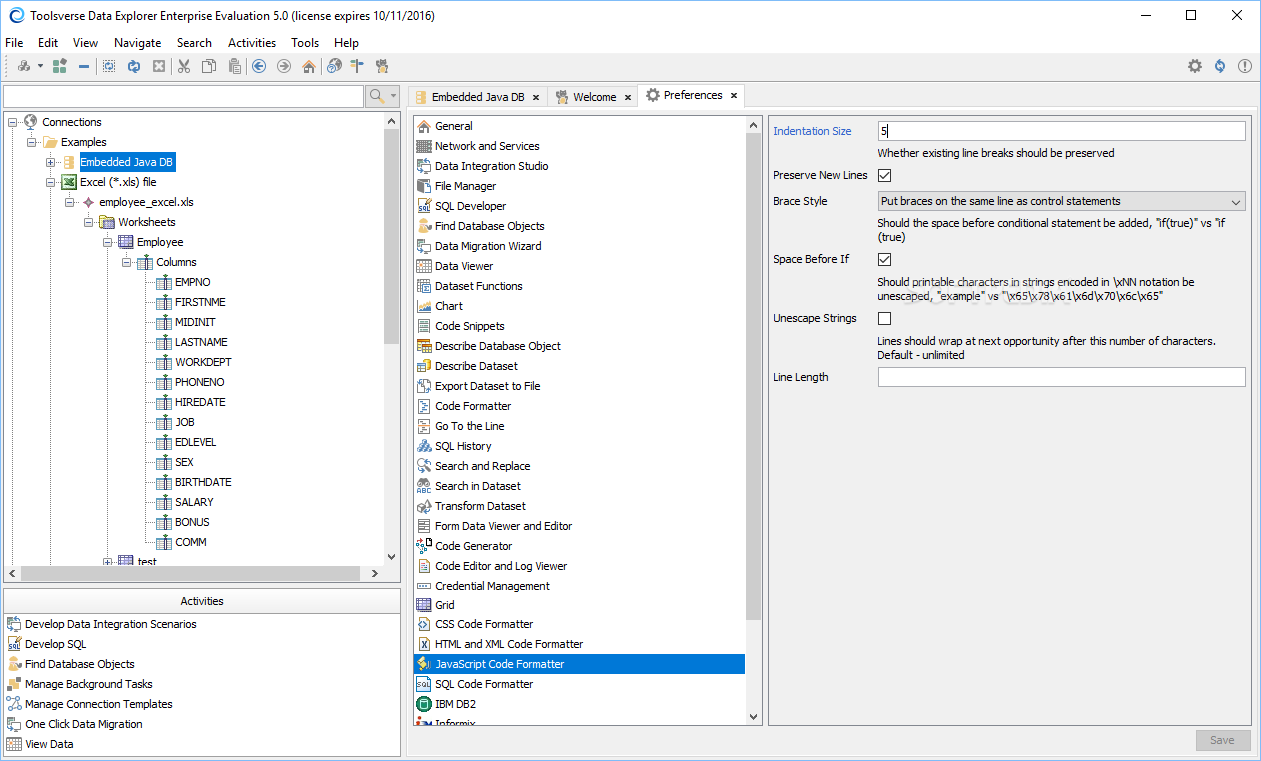
Task: Open the Develop SQL activity
Action: pos(56,644)
